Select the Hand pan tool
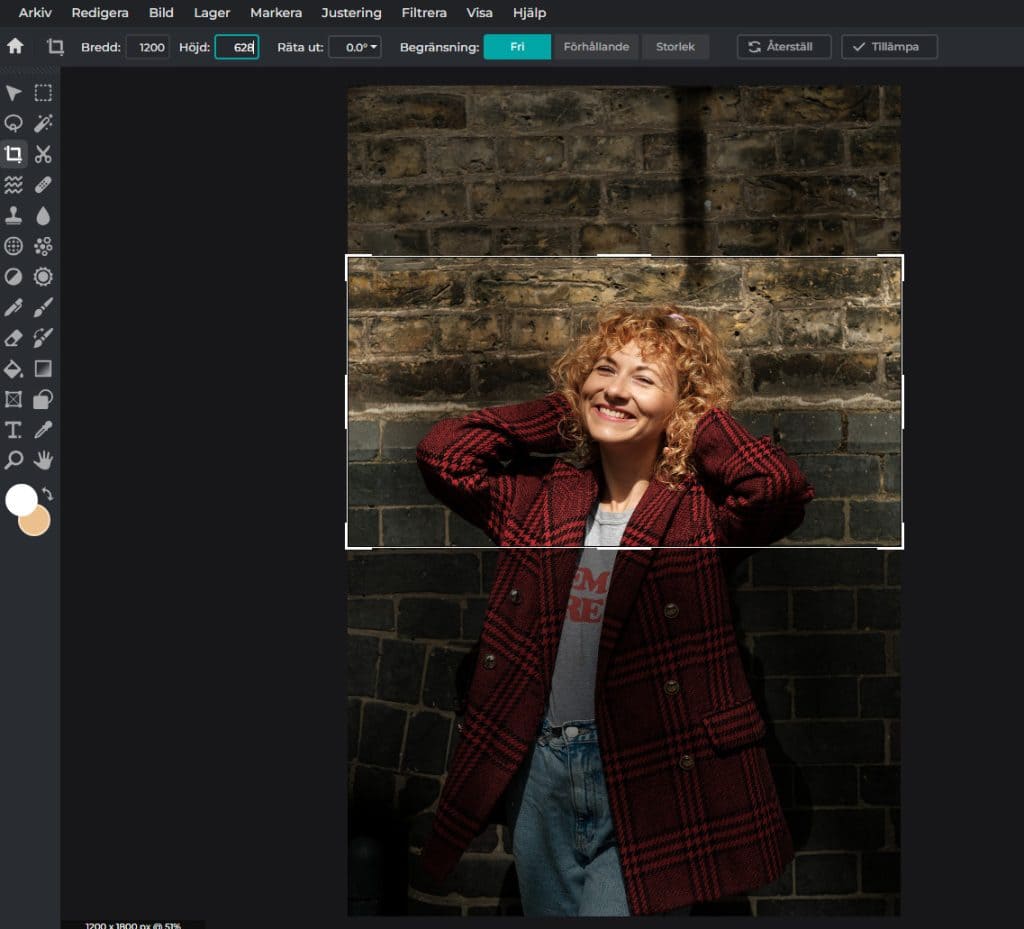The height and width of the screenshot is (929, 1024). tap(43, 460)
